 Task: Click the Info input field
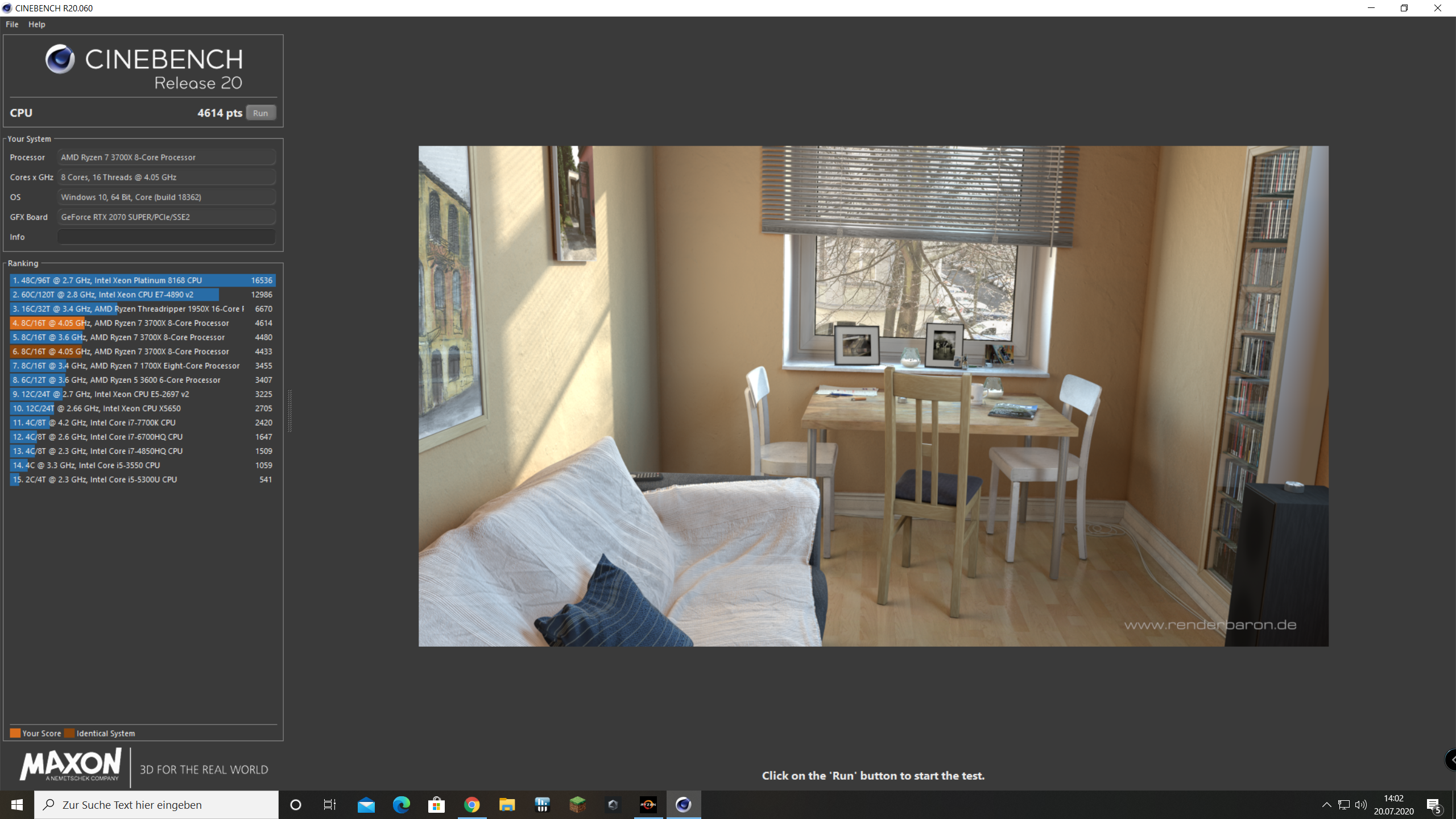pyautogui.click(x=166, y=237)
